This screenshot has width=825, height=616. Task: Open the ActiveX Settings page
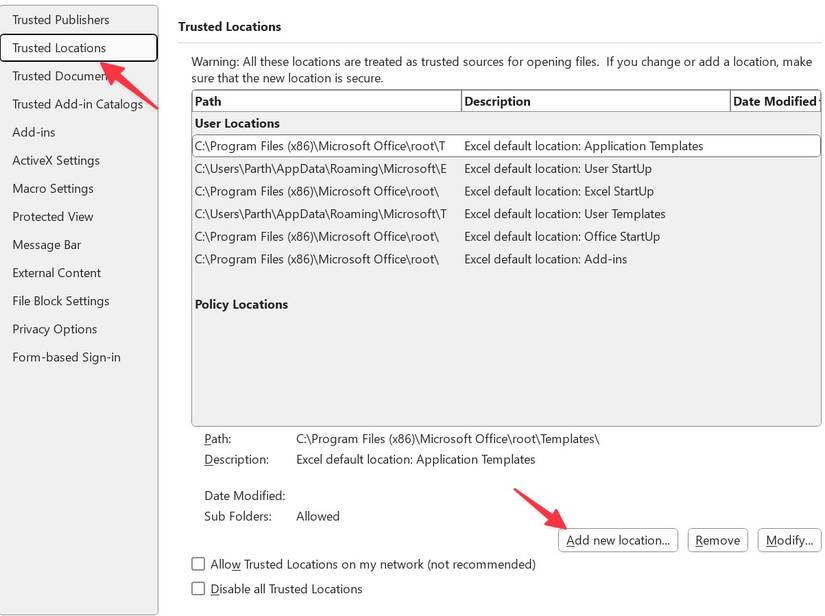pos(55,160)
